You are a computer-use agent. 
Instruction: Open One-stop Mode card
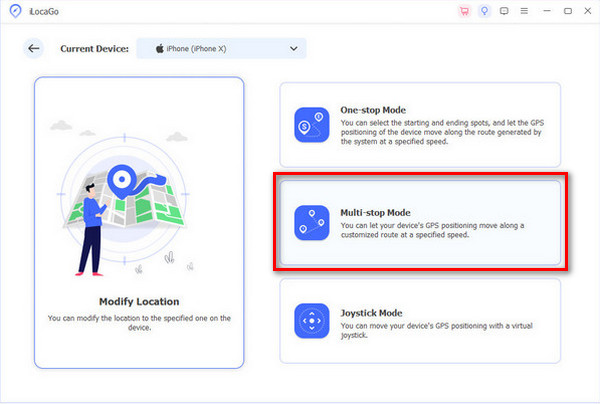click(x=420, y=125)
